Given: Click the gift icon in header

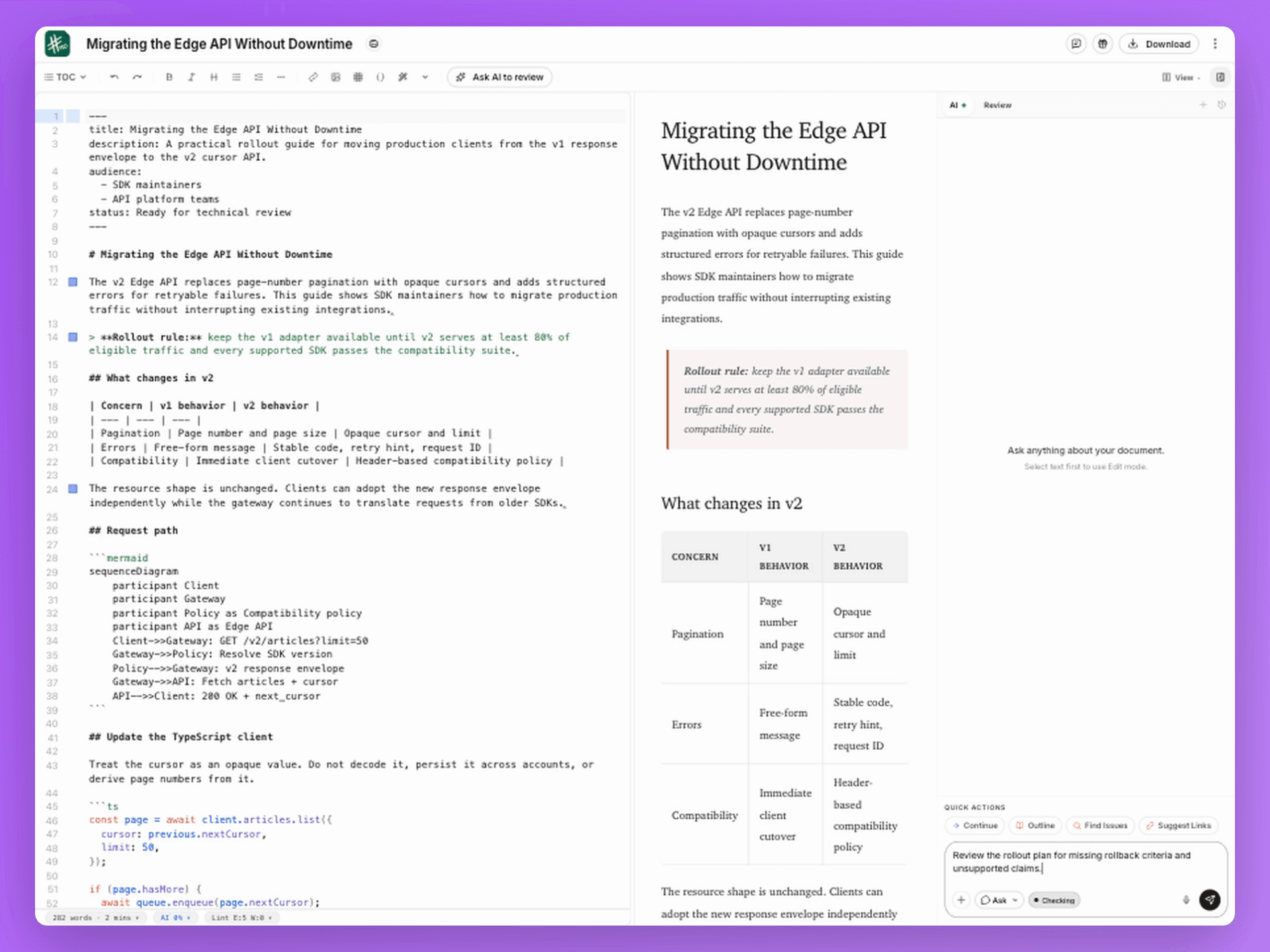Looking at the screenshot, I should point(1103,44).
